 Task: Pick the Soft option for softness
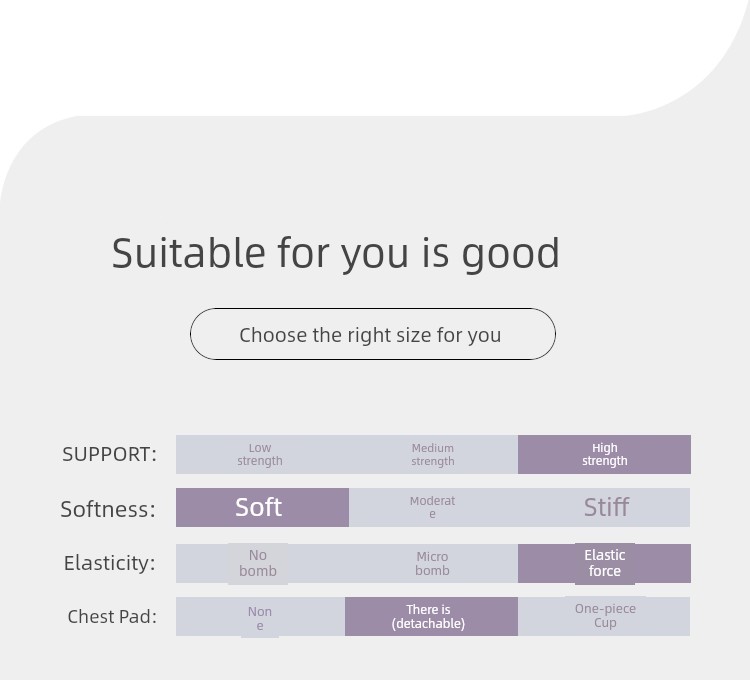[x=260, y=507]
